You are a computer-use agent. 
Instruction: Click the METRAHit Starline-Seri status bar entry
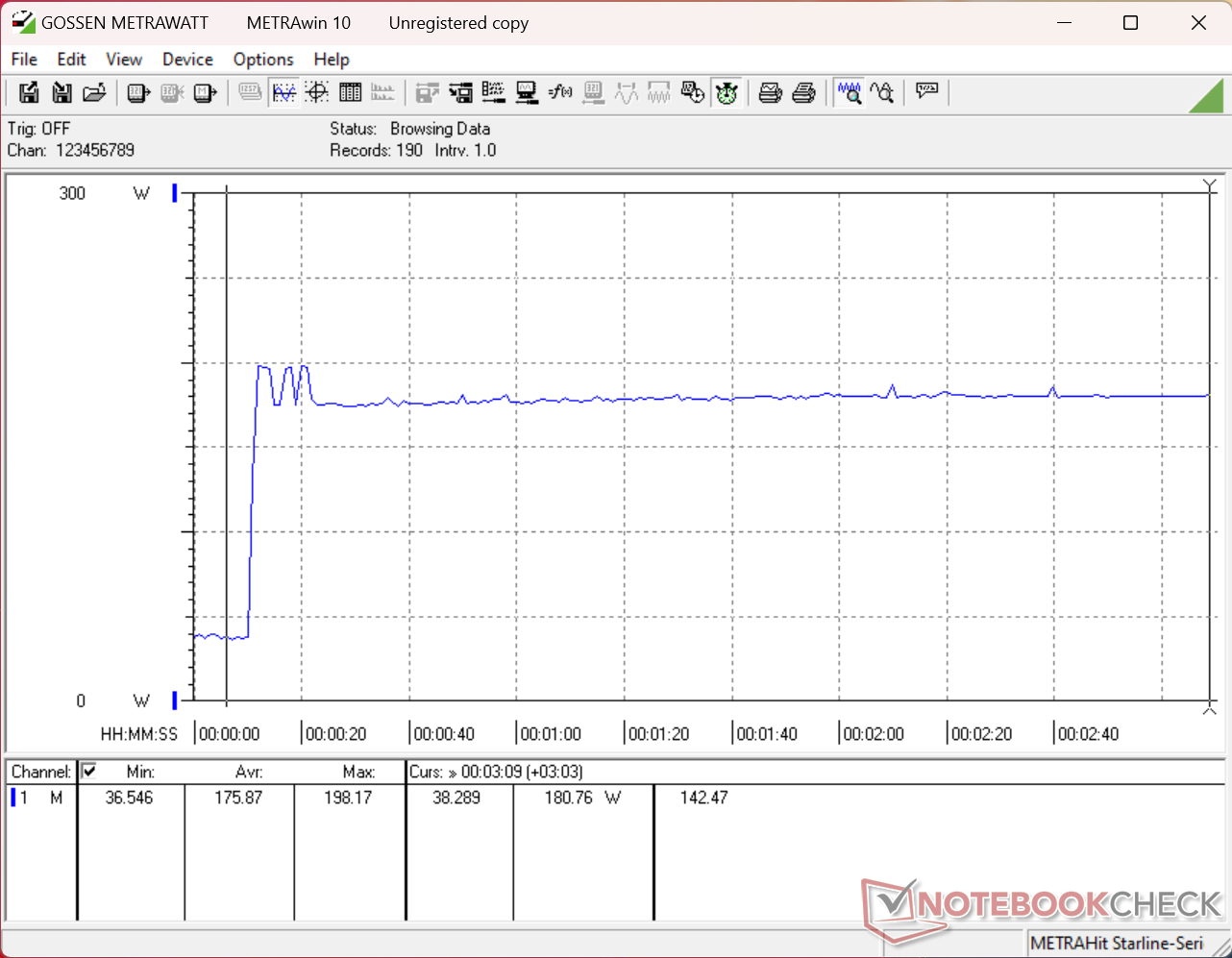[x=1116, y=944]
